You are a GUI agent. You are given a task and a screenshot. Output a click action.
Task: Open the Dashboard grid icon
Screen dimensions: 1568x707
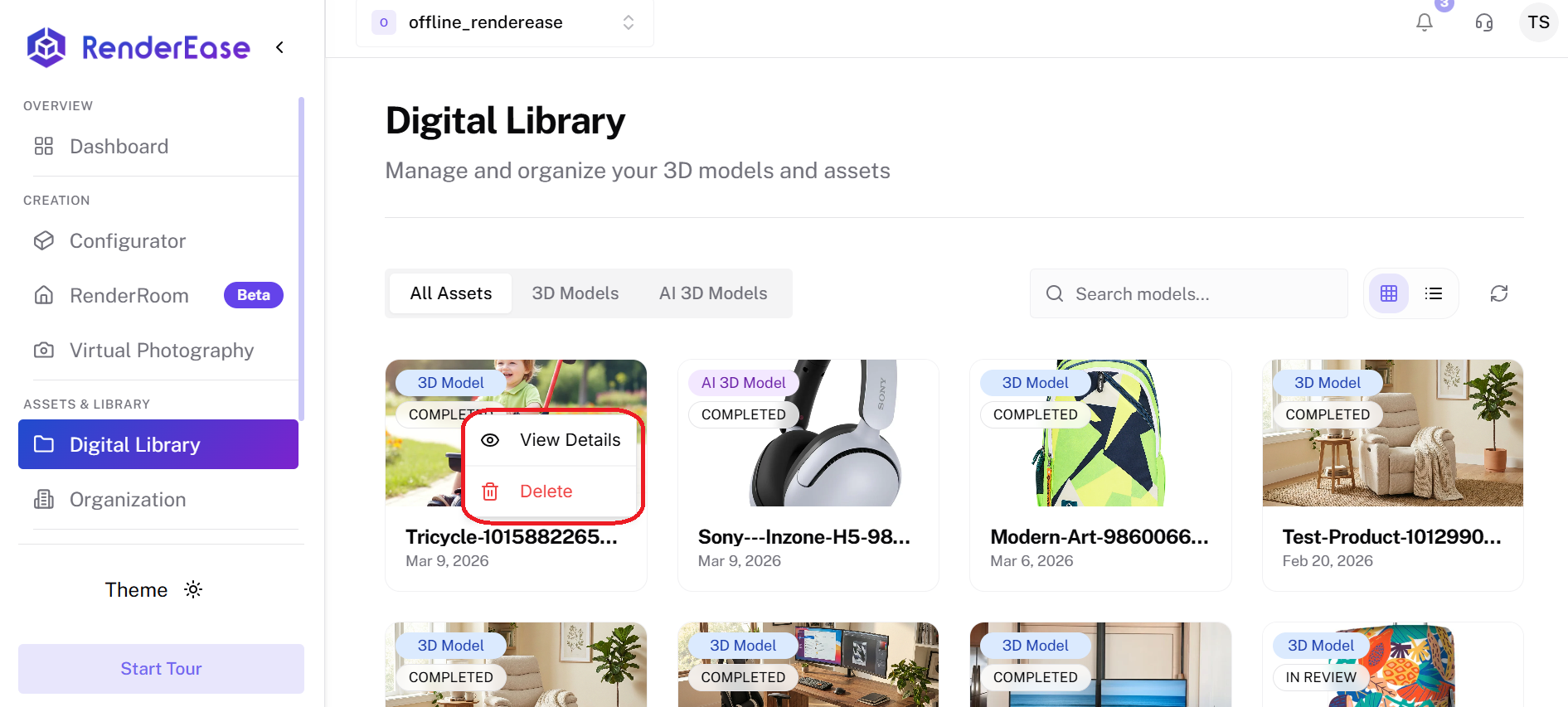[44, 147]
